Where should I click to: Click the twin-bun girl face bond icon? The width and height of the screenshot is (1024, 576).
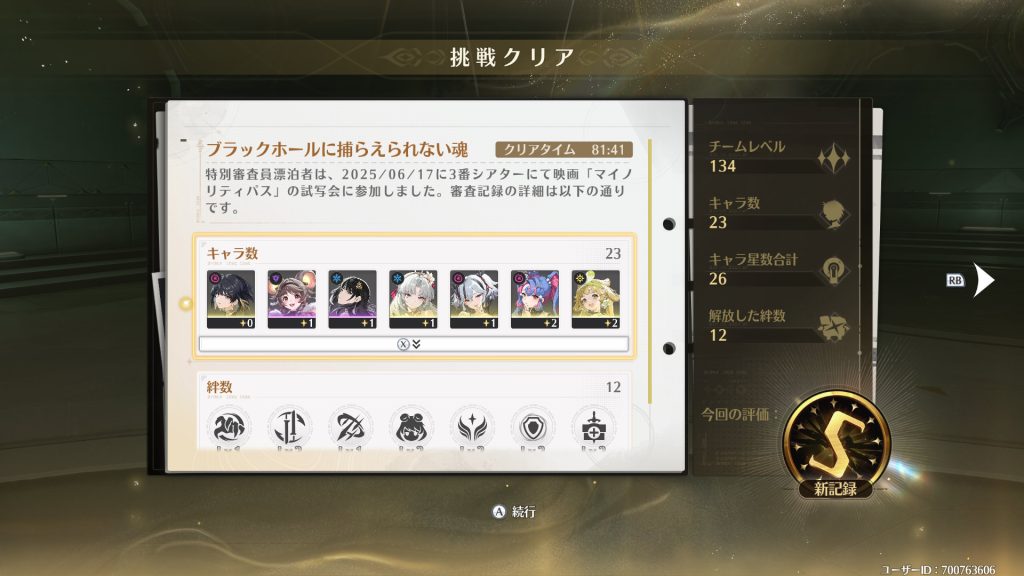411,428
